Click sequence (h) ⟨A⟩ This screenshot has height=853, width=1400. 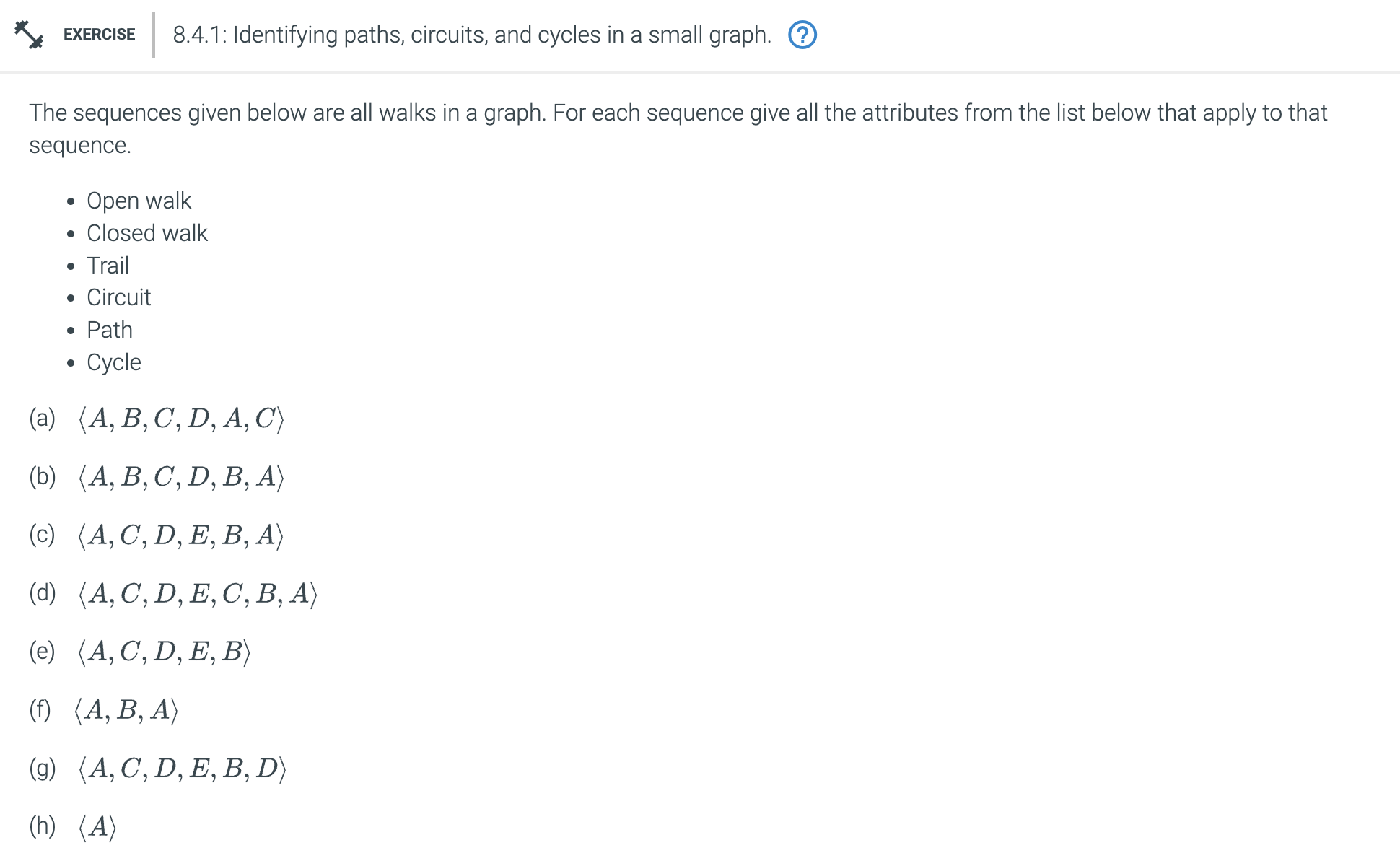(x=97, y=827)
